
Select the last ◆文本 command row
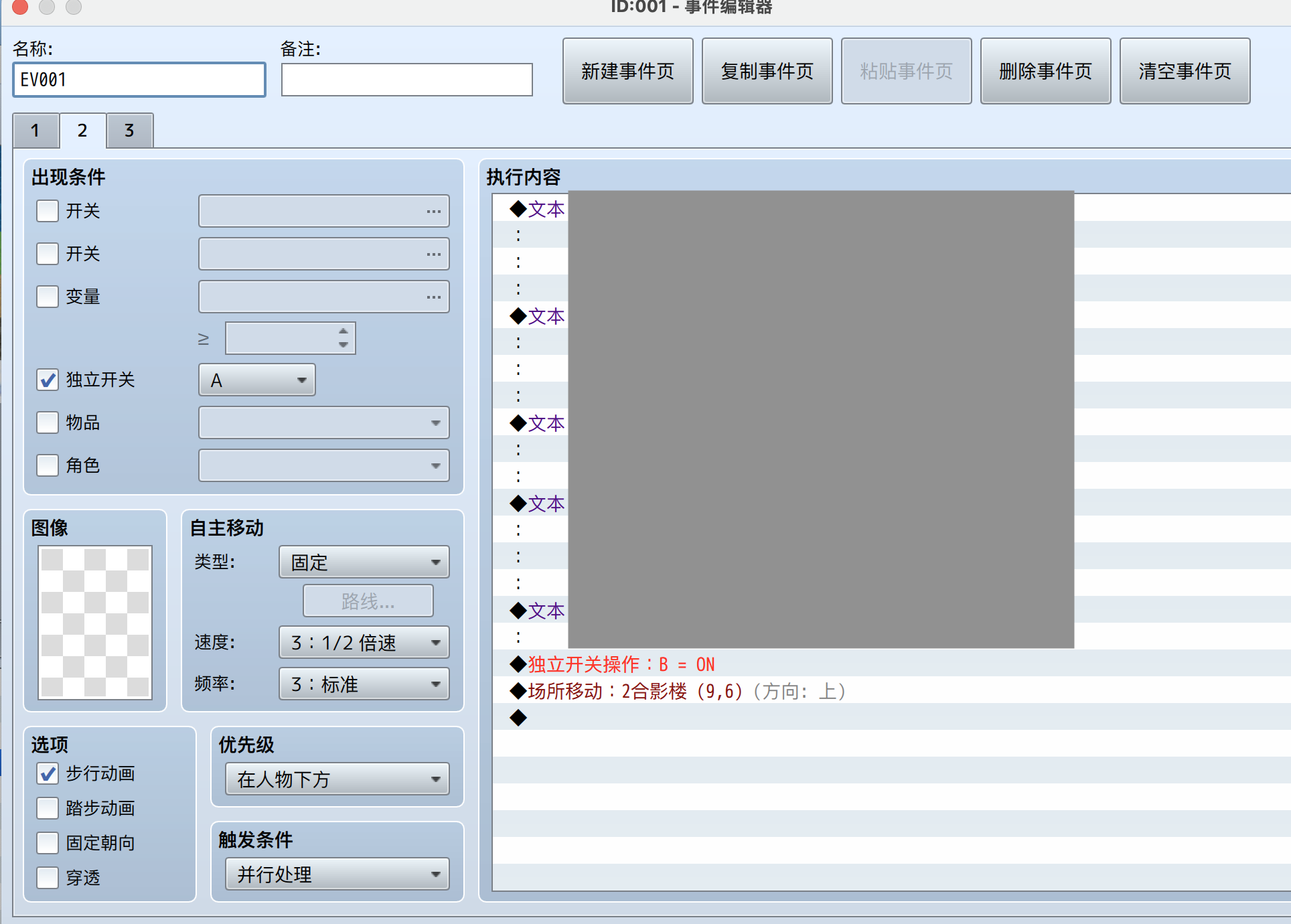tap(891, 611)
